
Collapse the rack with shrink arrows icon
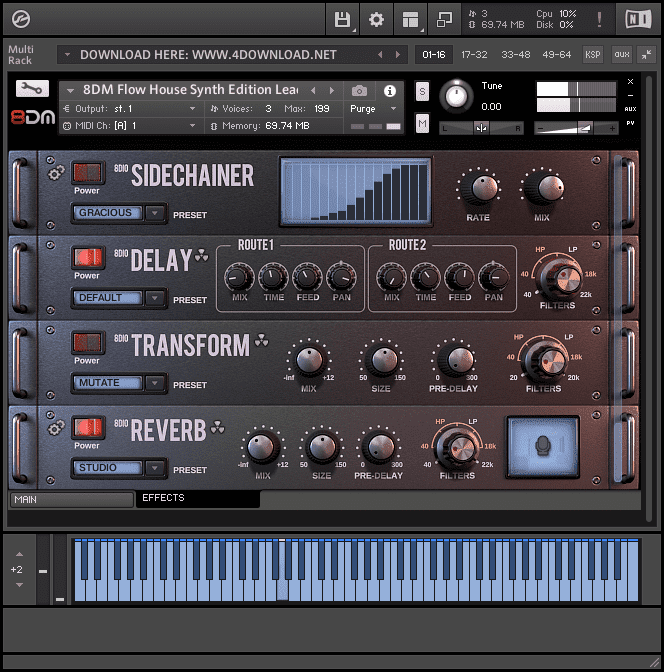click(x=646, y=54)
